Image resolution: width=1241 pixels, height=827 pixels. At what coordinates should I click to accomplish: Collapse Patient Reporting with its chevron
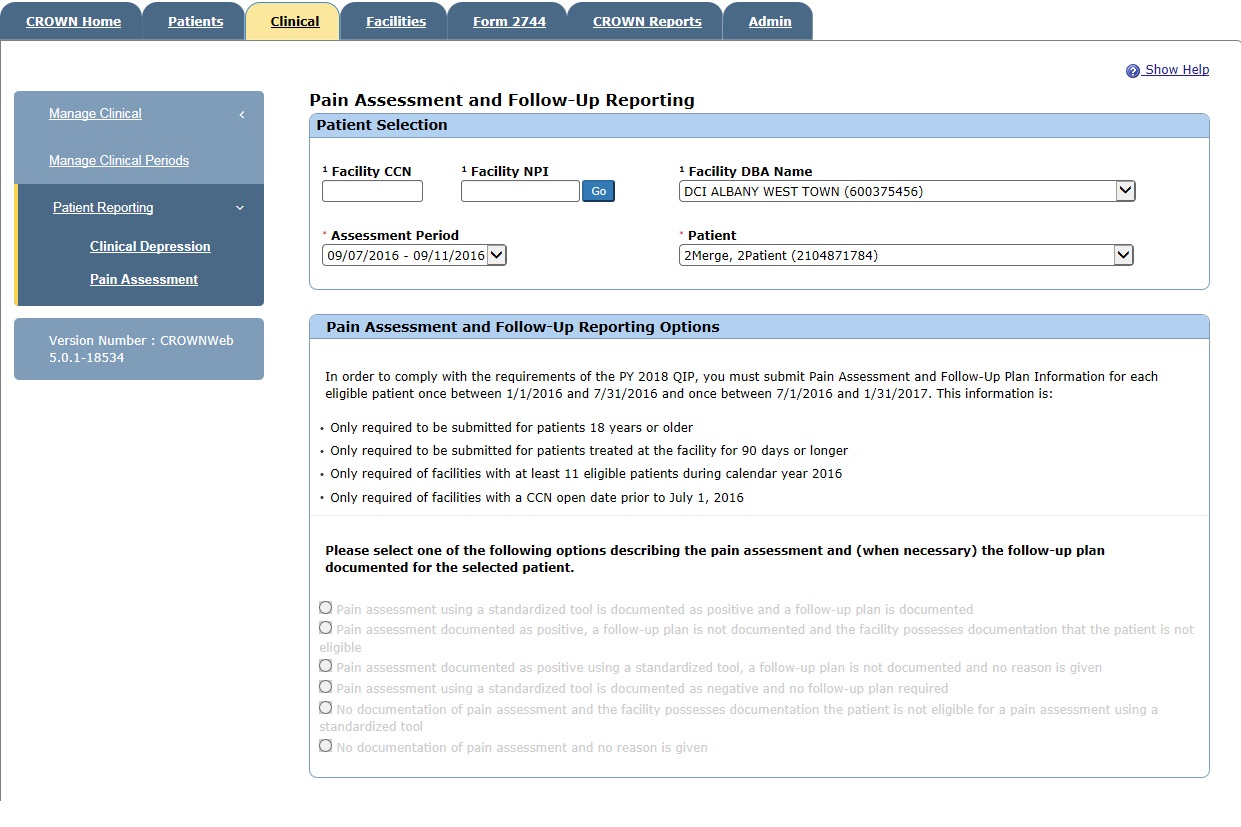pos(240,208)
